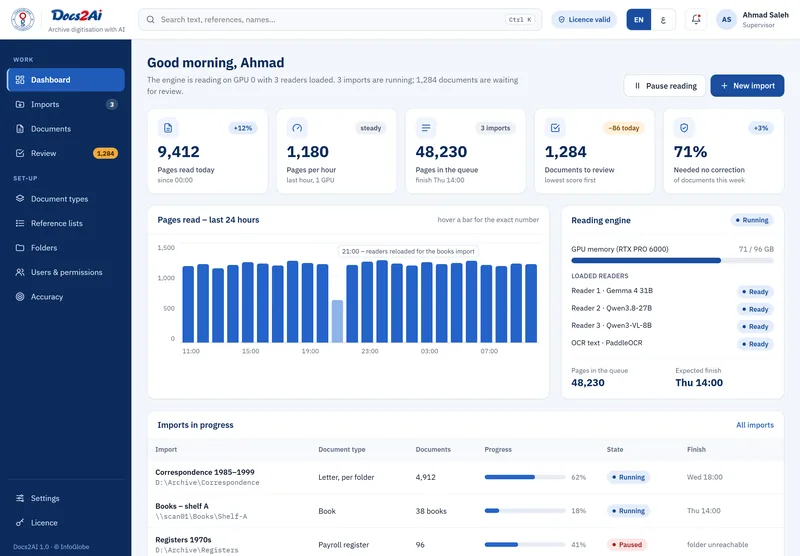Click the −86 today badge
Screen dimensions: 800x556
[x=623, y=128]
